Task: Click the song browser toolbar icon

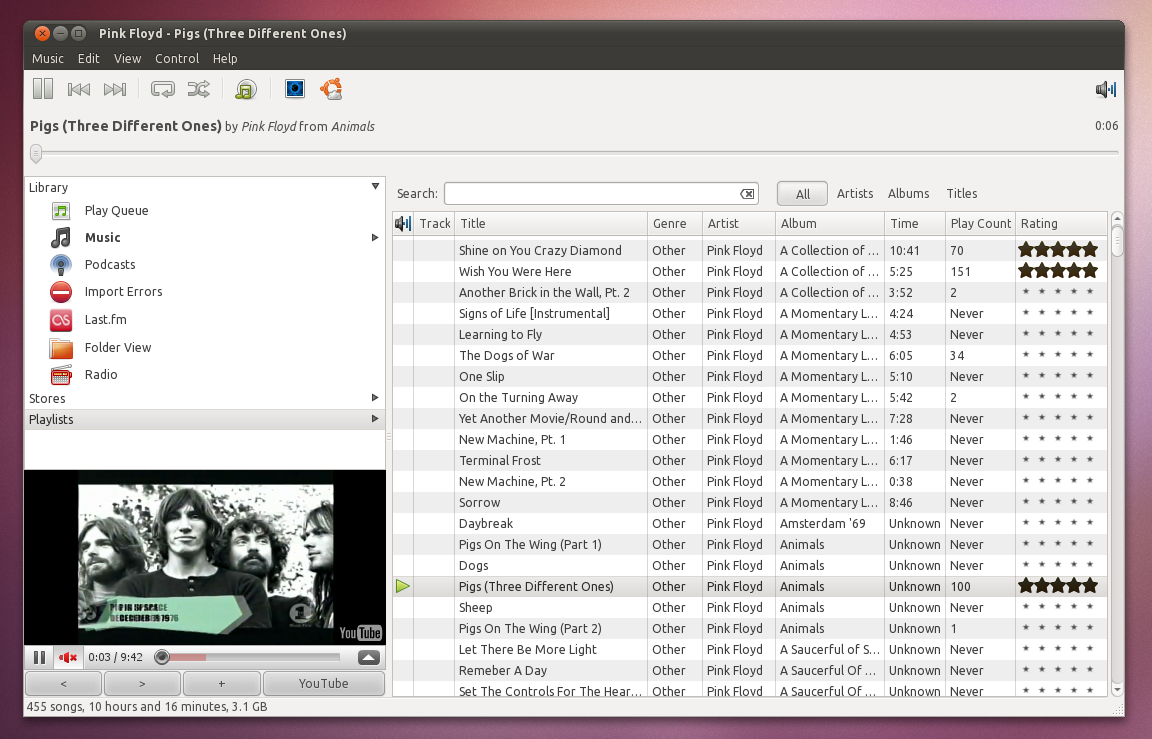Action: tap(246, 89)
